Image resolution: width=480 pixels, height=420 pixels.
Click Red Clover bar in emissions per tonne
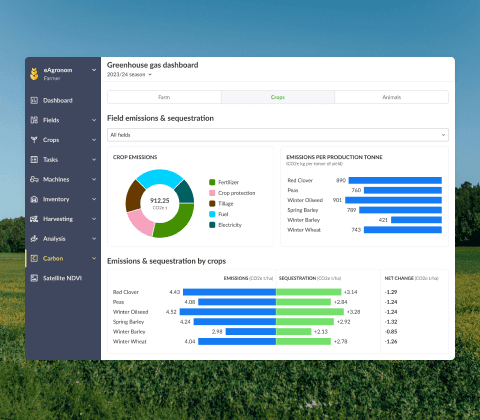click(395, 180)
